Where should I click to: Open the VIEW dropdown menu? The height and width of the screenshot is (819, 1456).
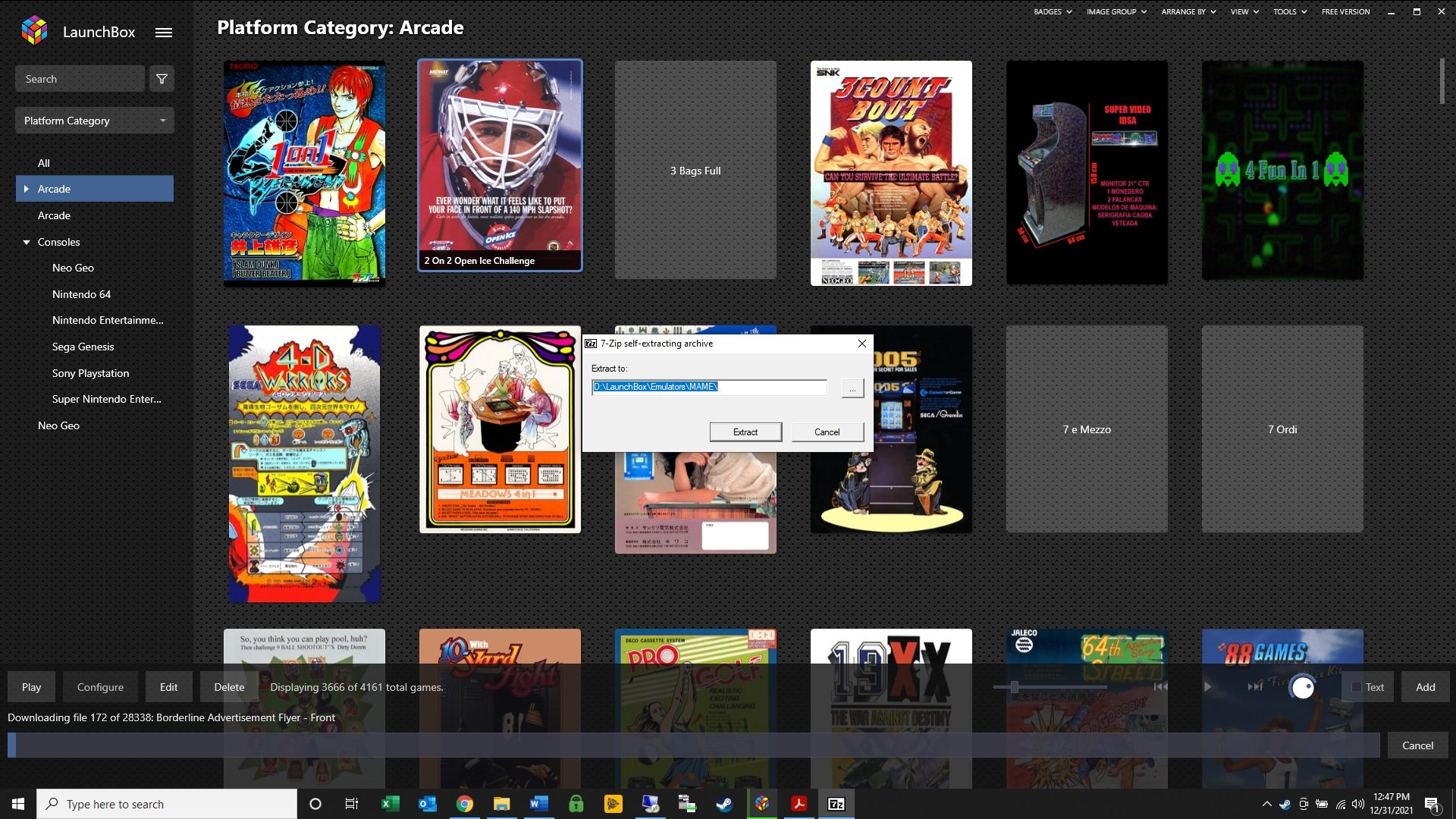(x=1244, y=11)
